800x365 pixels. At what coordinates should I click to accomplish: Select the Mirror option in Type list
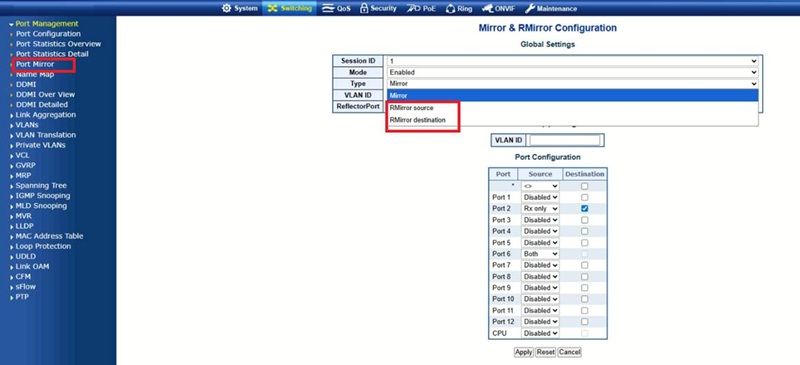click(x=572, y=95)
